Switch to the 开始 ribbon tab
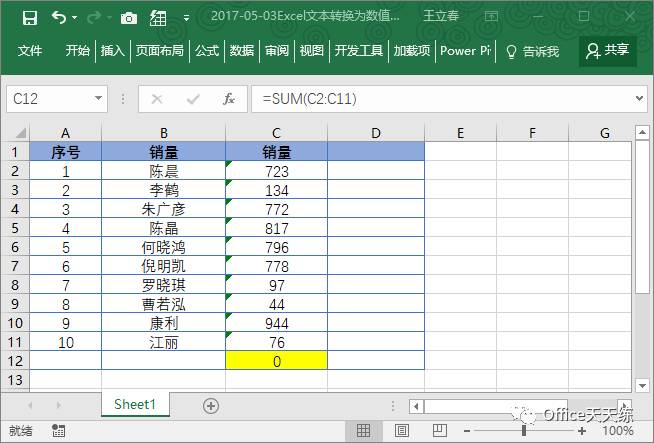Screen dimensions: 654x443 click(77, 51)
